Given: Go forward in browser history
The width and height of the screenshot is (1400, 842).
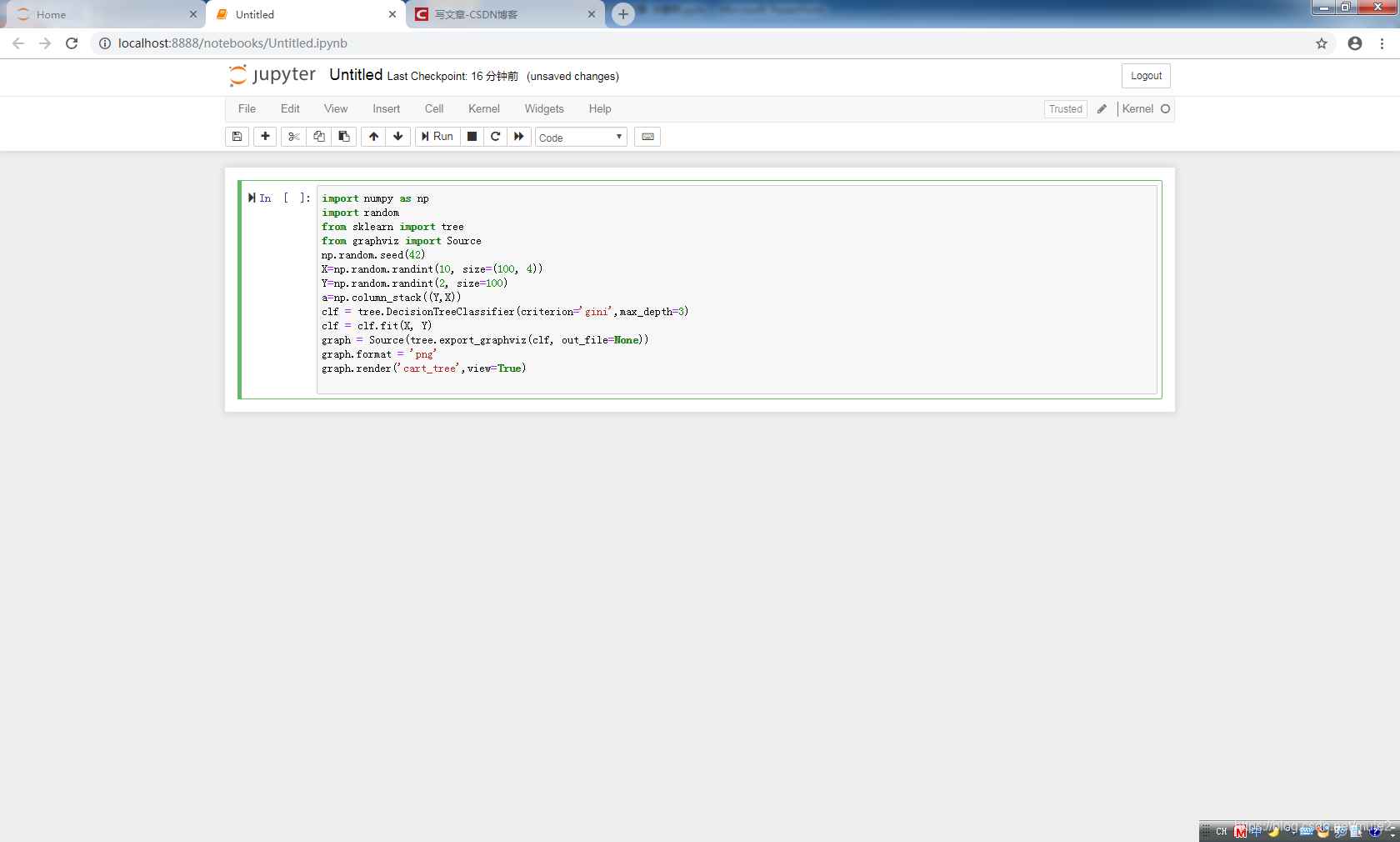Looking at the screenshot, I should 45,43.
